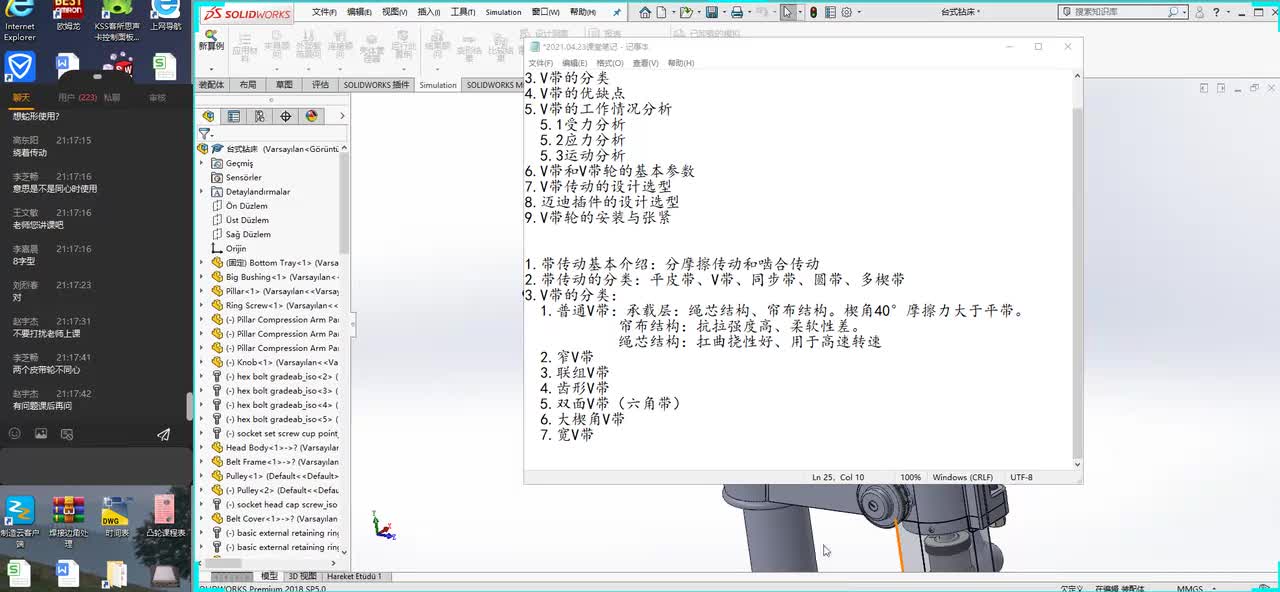Click the Print icon
This screenshot has height=592, width=1280.
tap(737, 12)
